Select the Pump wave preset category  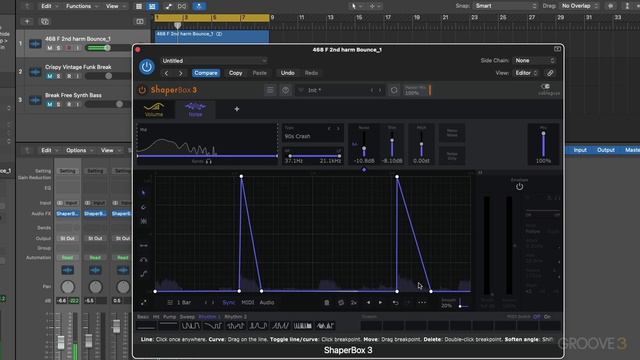(x=169, y=317)
